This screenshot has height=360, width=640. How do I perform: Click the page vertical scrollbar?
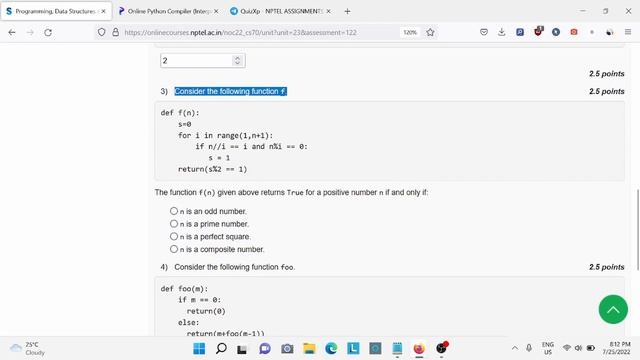(637, 230)
